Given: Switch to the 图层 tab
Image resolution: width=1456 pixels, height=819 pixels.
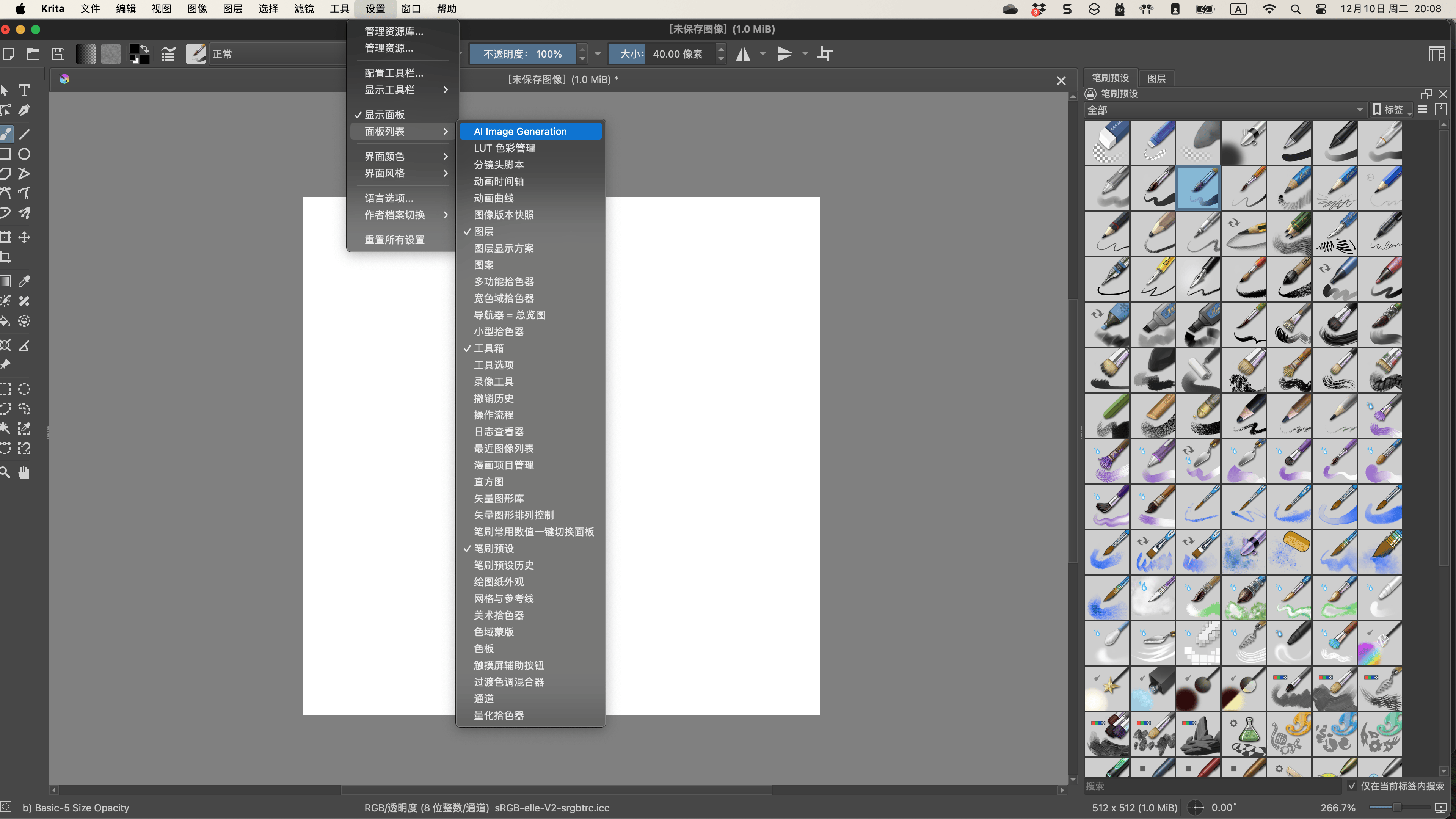Looking at the screenshot, I should point(1156,78).
